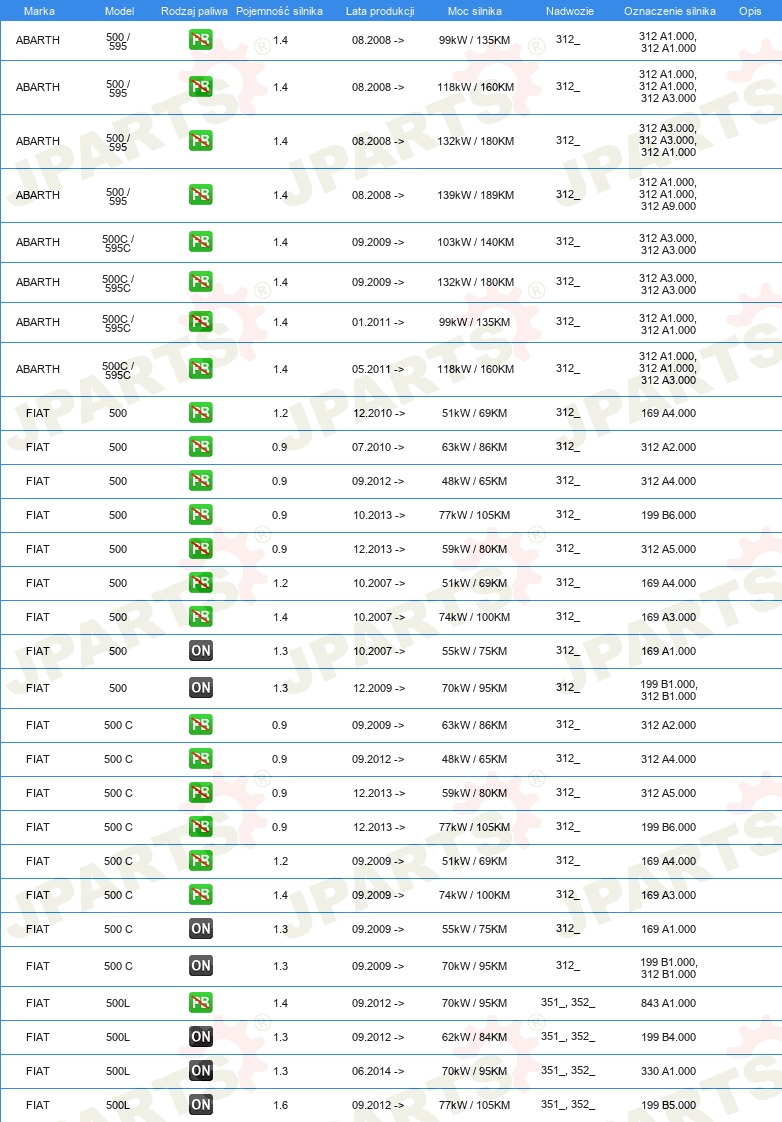The height and width of the screenshot is (1122, 782).
Task: Click petrol icon in FIAT 500 10.2013 row
Action: (x=201, y=515)
